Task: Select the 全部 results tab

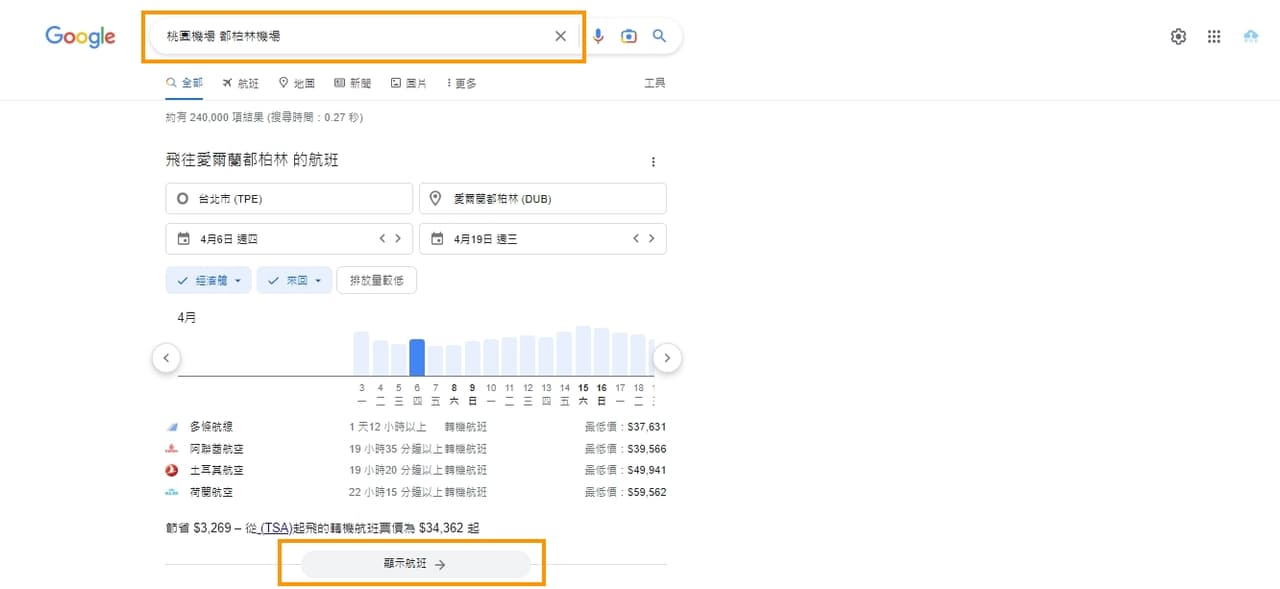Action: 184,83
